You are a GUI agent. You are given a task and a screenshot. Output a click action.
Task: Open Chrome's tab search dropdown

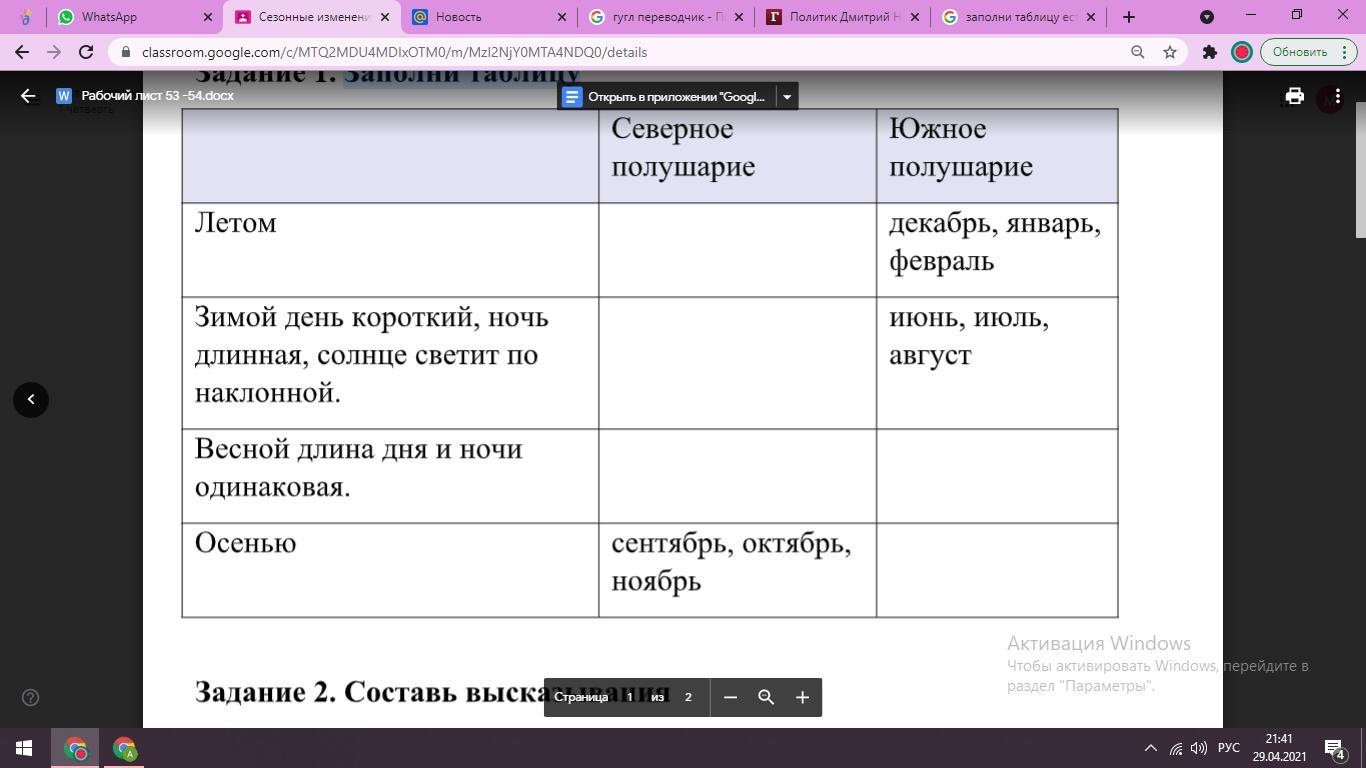(1207, 17)
